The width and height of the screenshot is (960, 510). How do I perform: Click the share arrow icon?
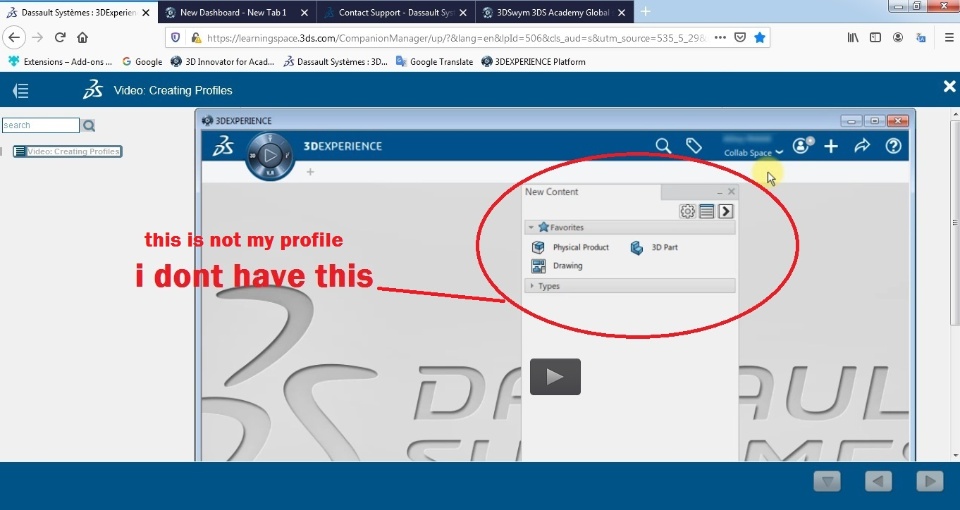pyautogui.click(x=862, y=146)
